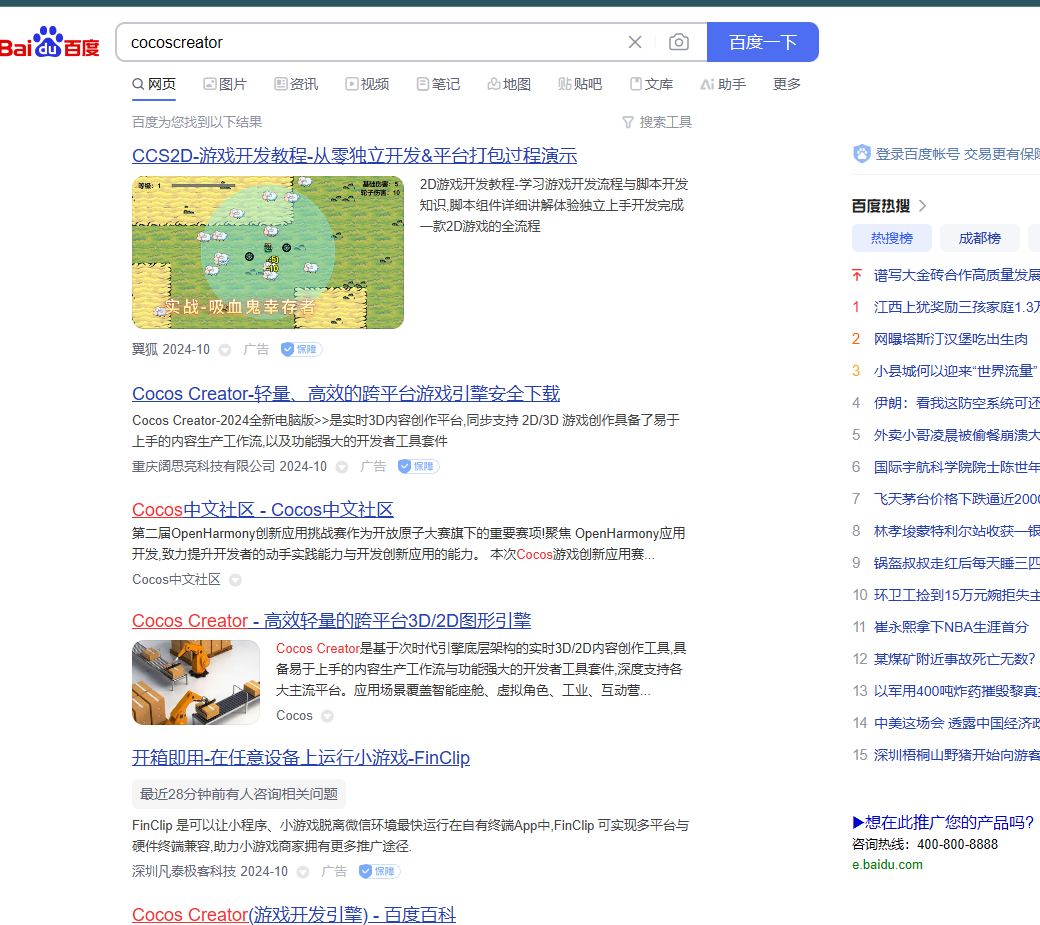Expand the 更多 menu
Image resolution: width=1040 pixels, height=925 pixels.
(787, 84)
